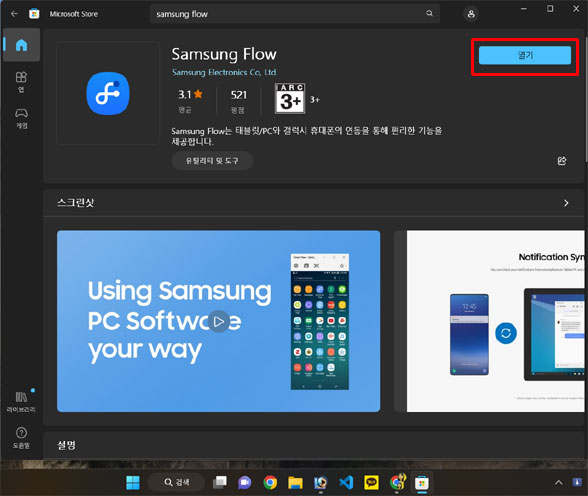Open Samsung Electronics Co., Ltd. publisher link

point(224,72)
